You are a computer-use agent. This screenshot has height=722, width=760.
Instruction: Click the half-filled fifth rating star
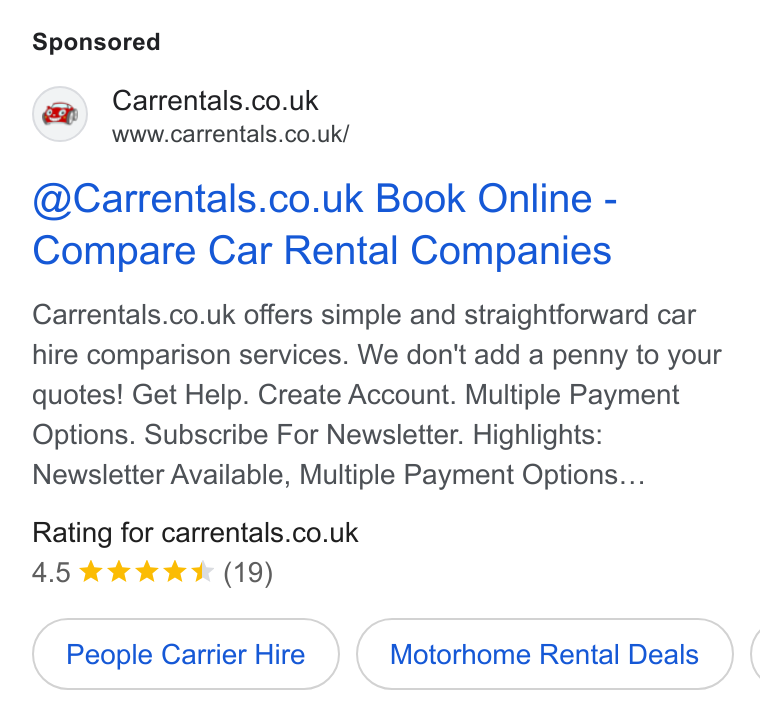(203, 571)
